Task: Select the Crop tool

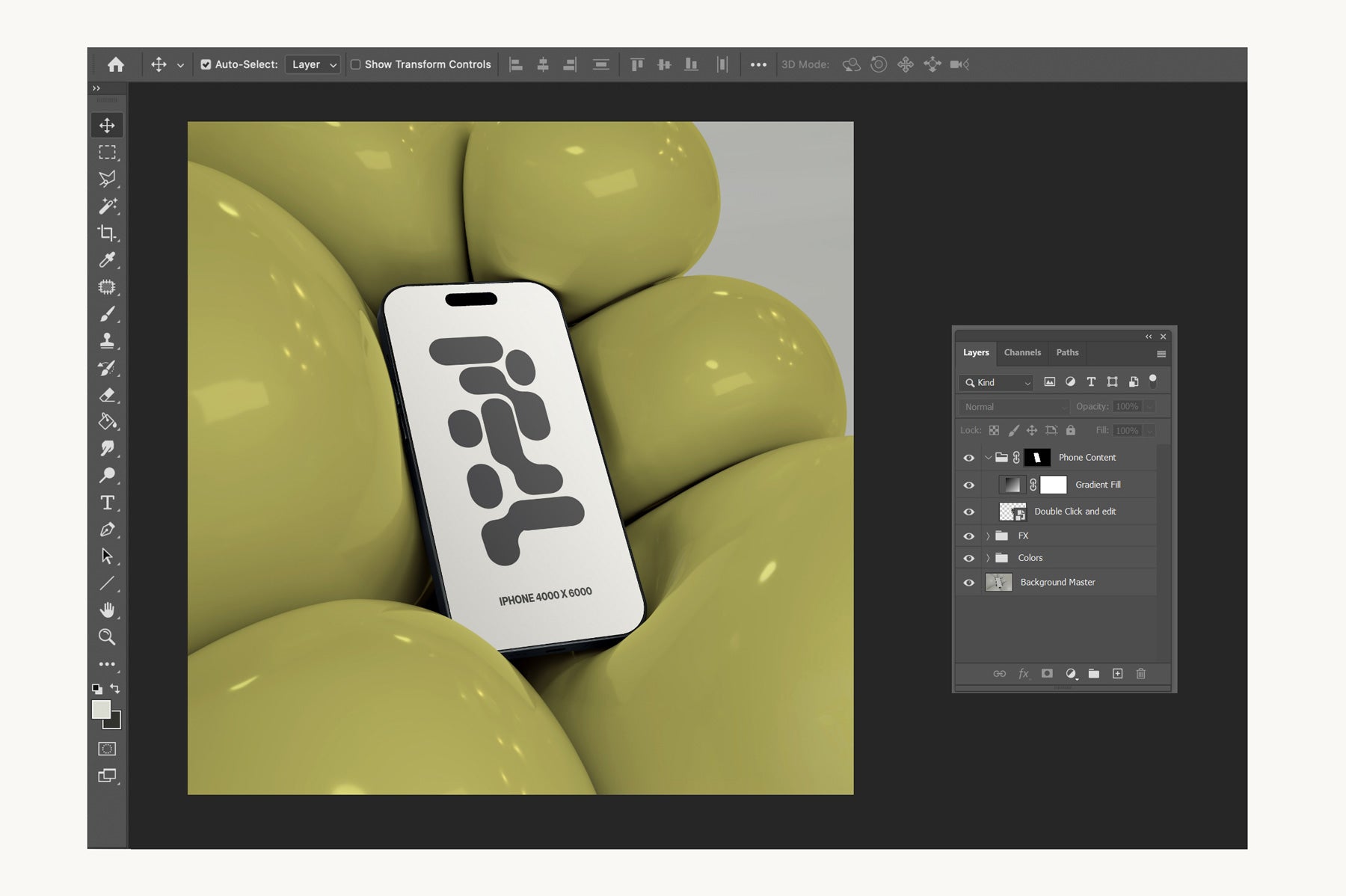Action: 107,233
